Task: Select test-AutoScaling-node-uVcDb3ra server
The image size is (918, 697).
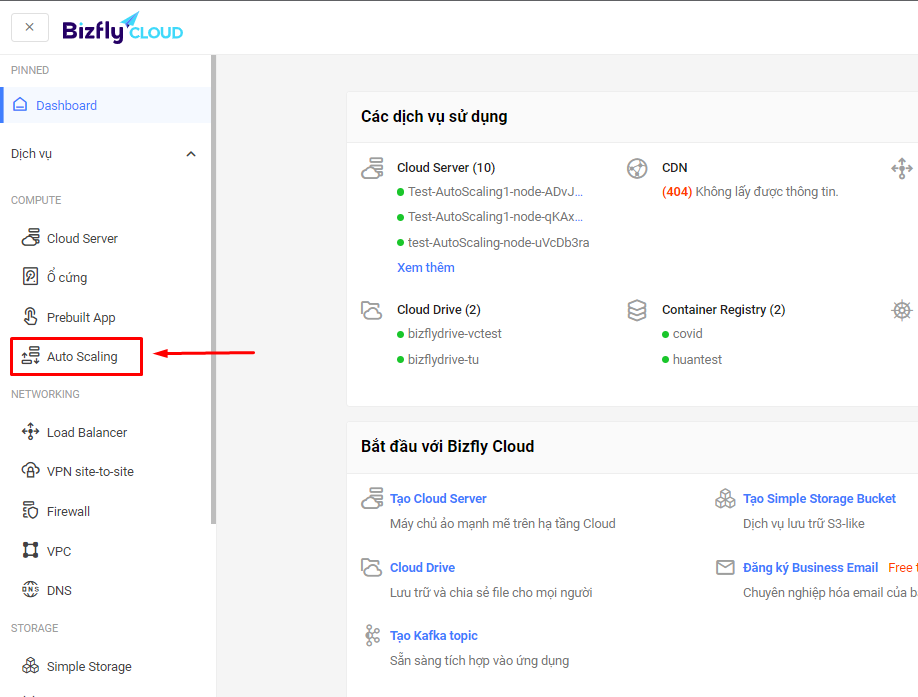Action: (x=498, y=243)
